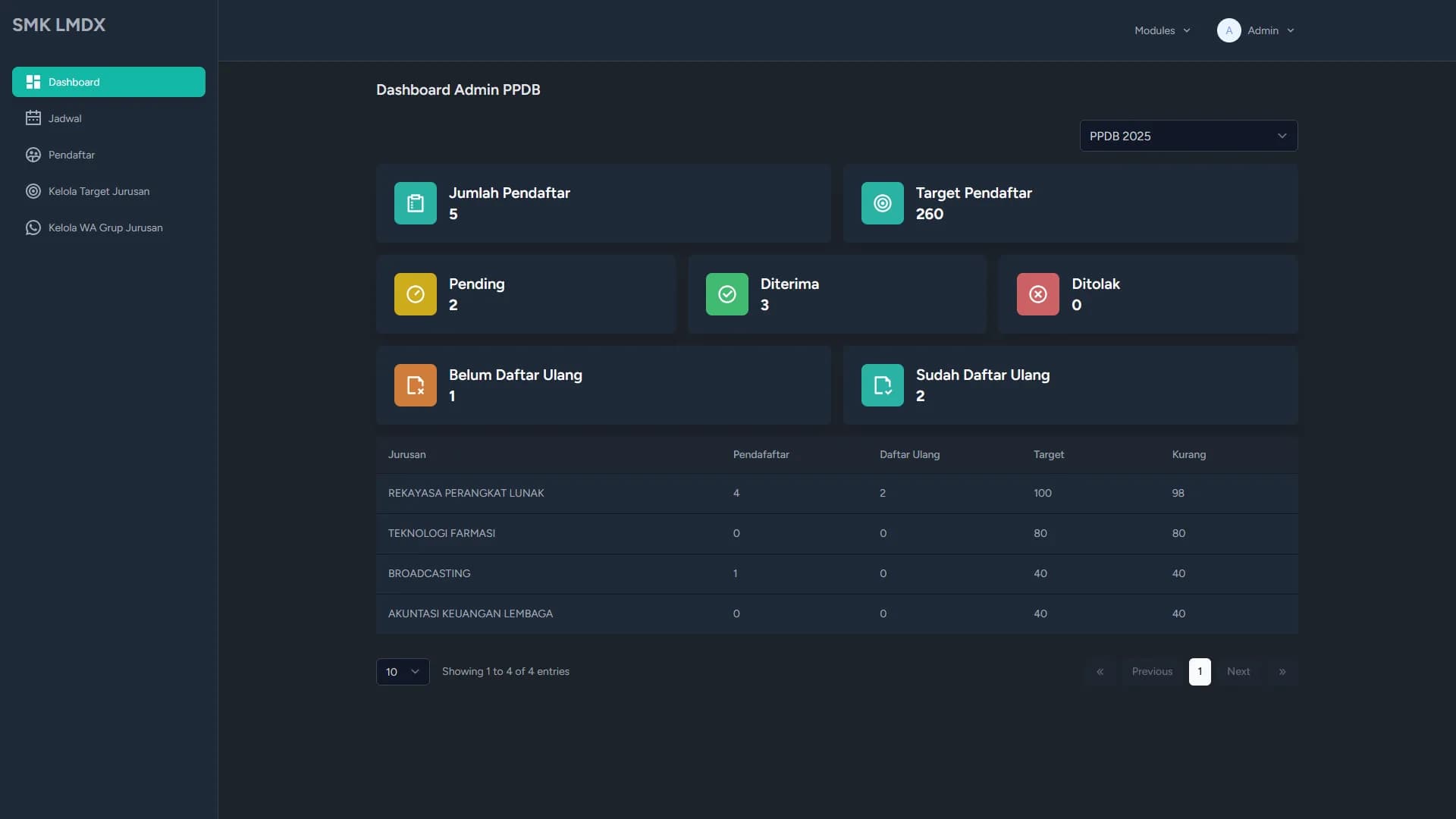Click the Jadwal calendar icon
Viewport: 1456px width, 819px height.
[33, 118]
